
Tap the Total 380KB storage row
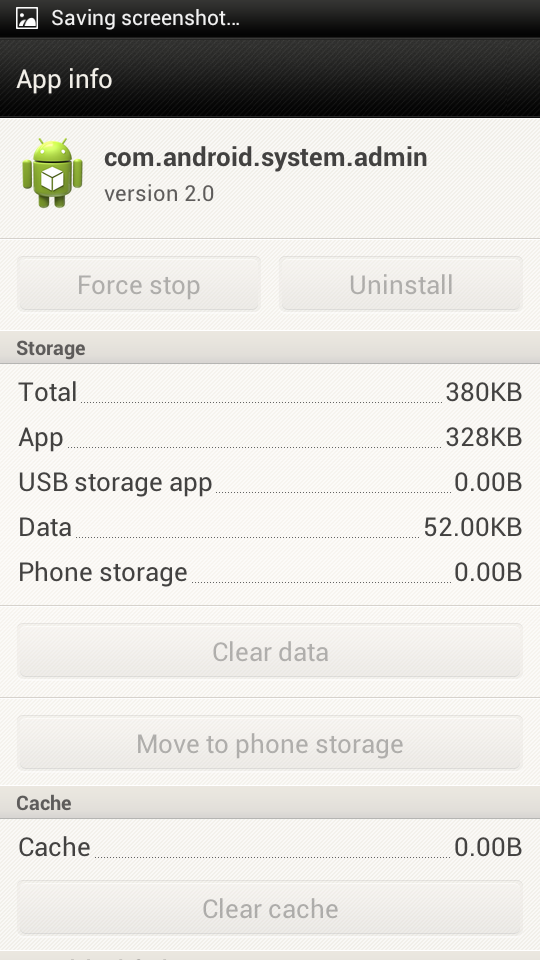[270, 392]
